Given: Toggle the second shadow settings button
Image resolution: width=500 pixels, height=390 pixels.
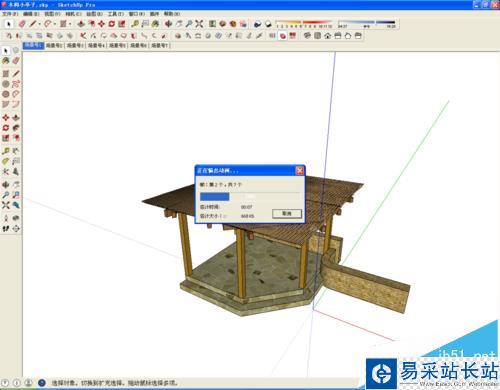Looking at the screenshot, I should 268,24.
